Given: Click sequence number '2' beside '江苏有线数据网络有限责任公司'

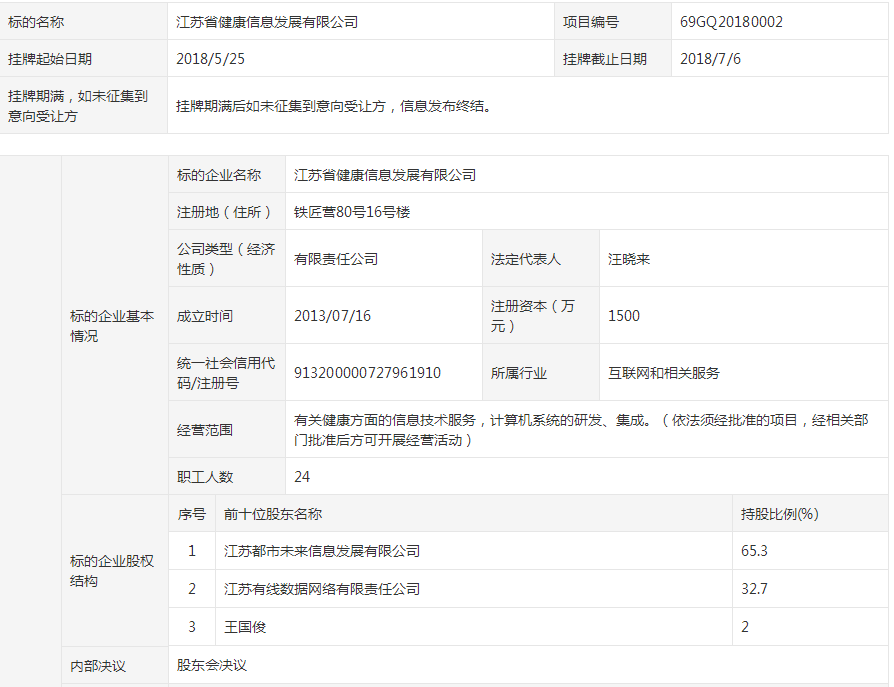Looking at the screenshot, I should [x=192, y=588].
